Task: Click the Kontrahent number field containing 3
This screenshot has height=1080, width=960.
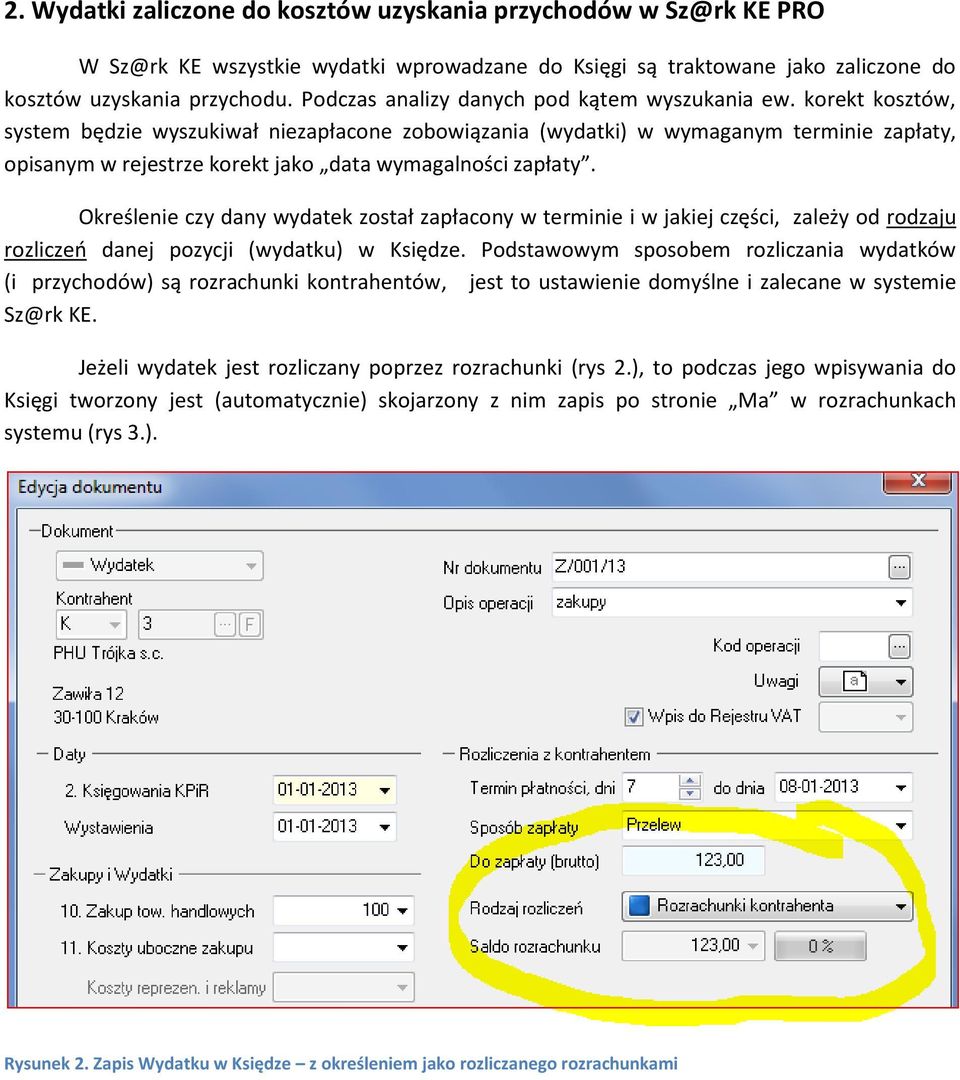Action: point(176,624)
